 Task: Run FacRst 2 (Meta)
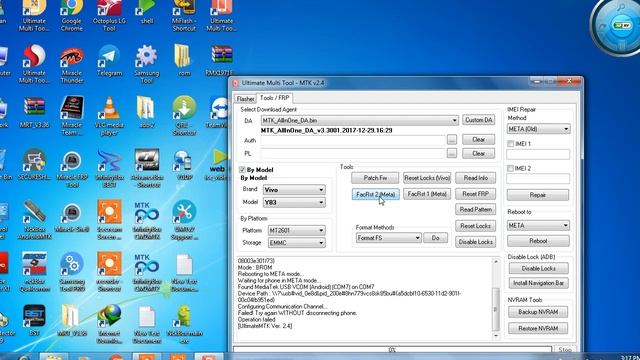[375, 194]
